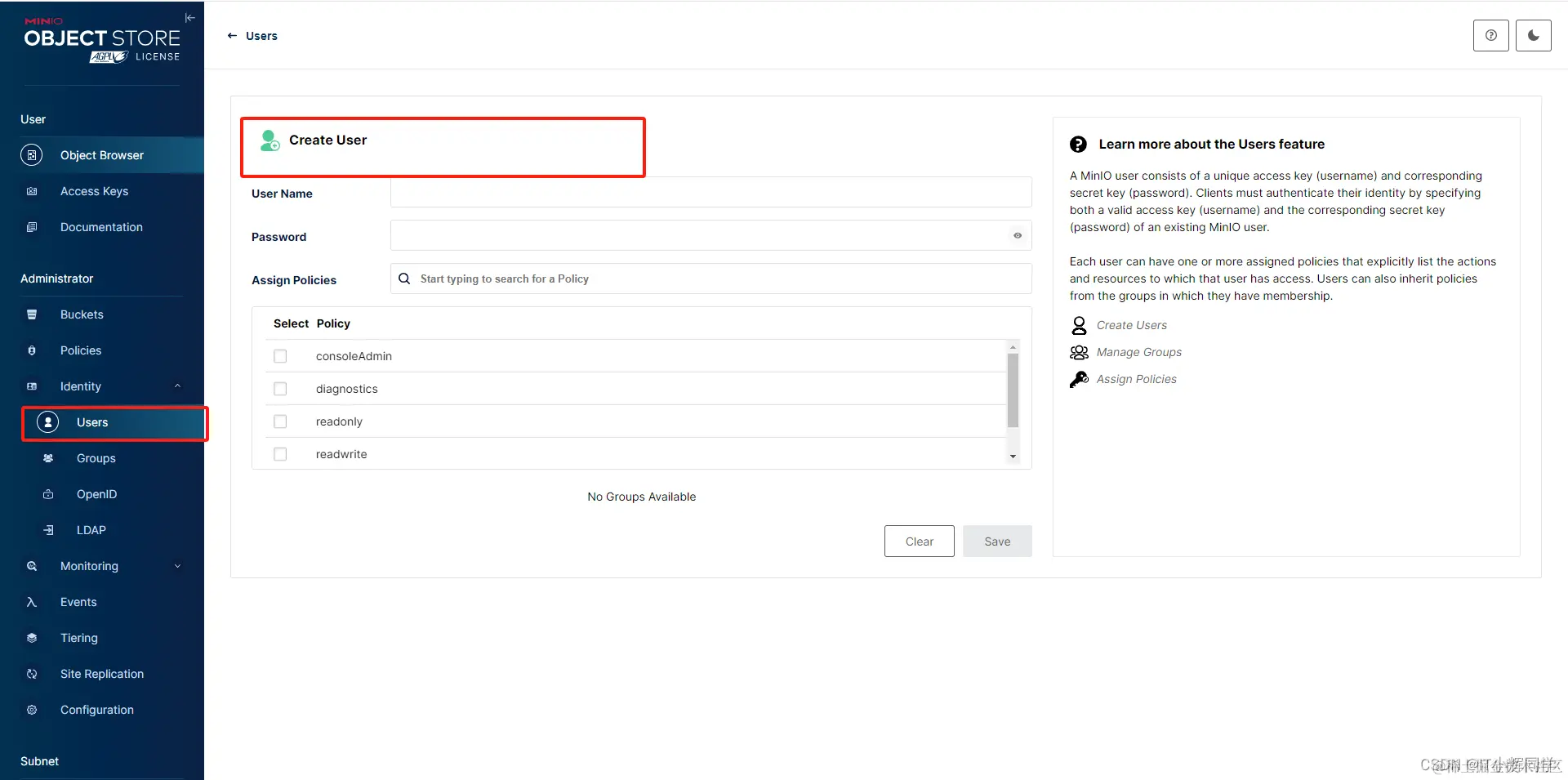Click the Configuration gear icon
Viewport: 1568px width, 780px height.
[x=32, y=710]
